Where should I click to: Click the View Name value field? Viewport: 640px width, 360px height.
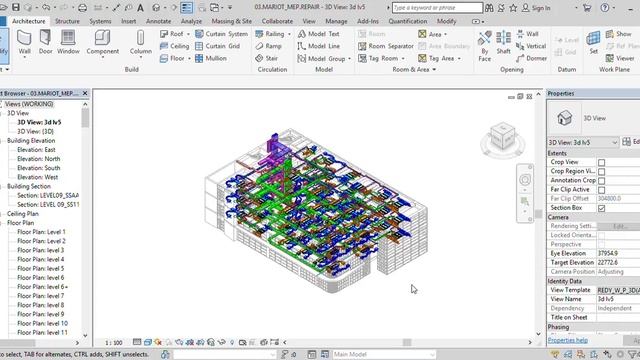coord(618,299)
